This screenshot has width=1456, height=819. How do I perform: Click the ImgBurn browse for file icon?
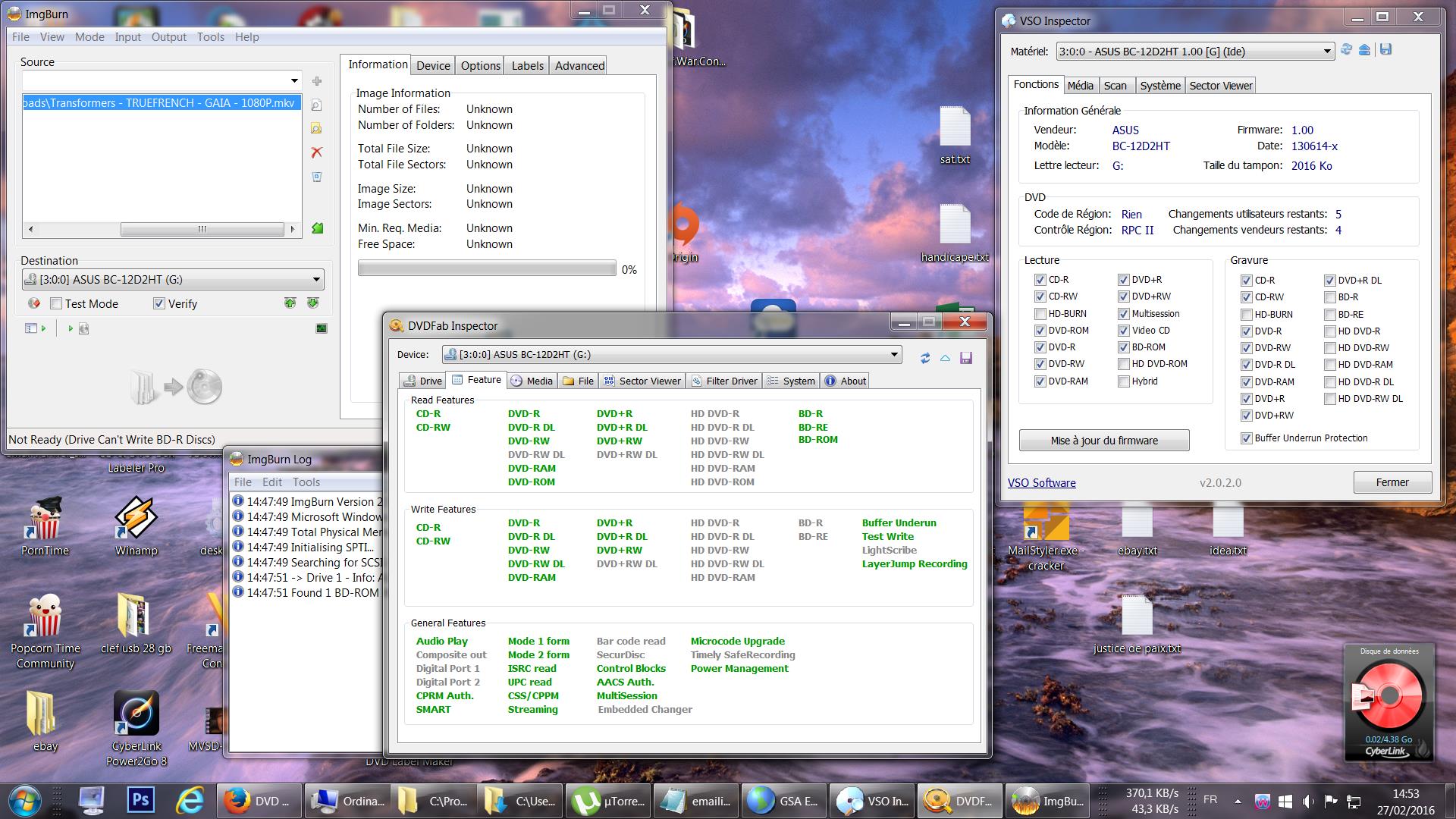coord(317,105)
